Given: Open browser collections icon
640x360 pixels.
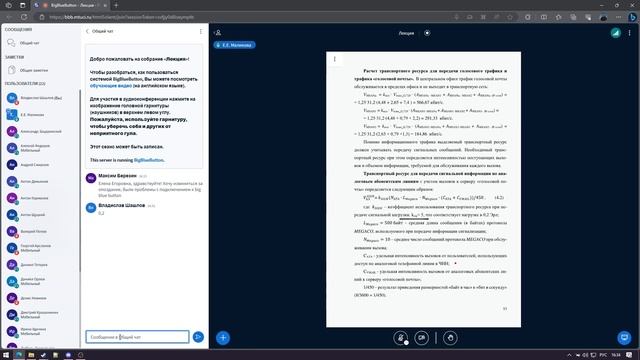Looking at the screenshot, I should tap(573, 17).
